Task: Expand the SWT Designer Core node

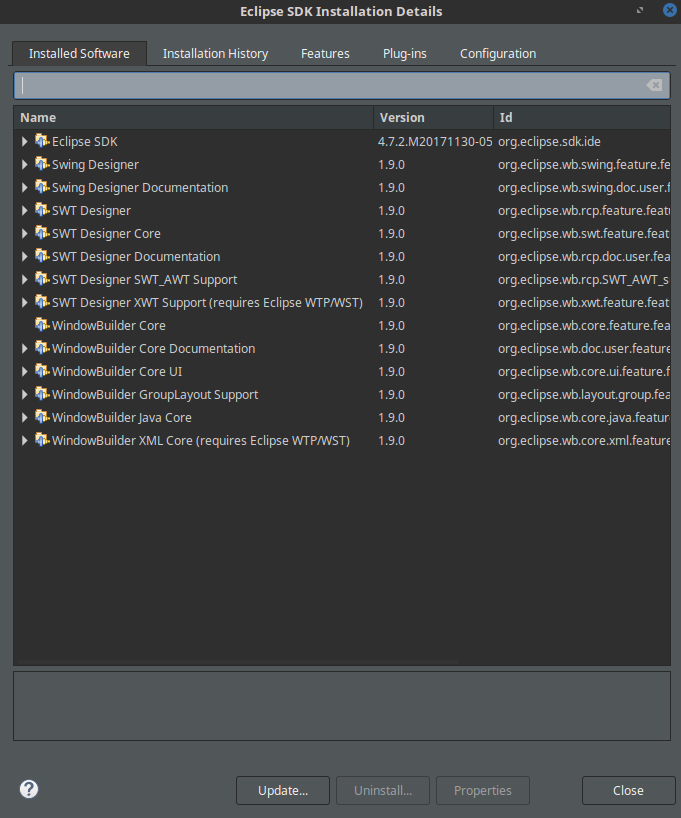Action: coord(25,233)
